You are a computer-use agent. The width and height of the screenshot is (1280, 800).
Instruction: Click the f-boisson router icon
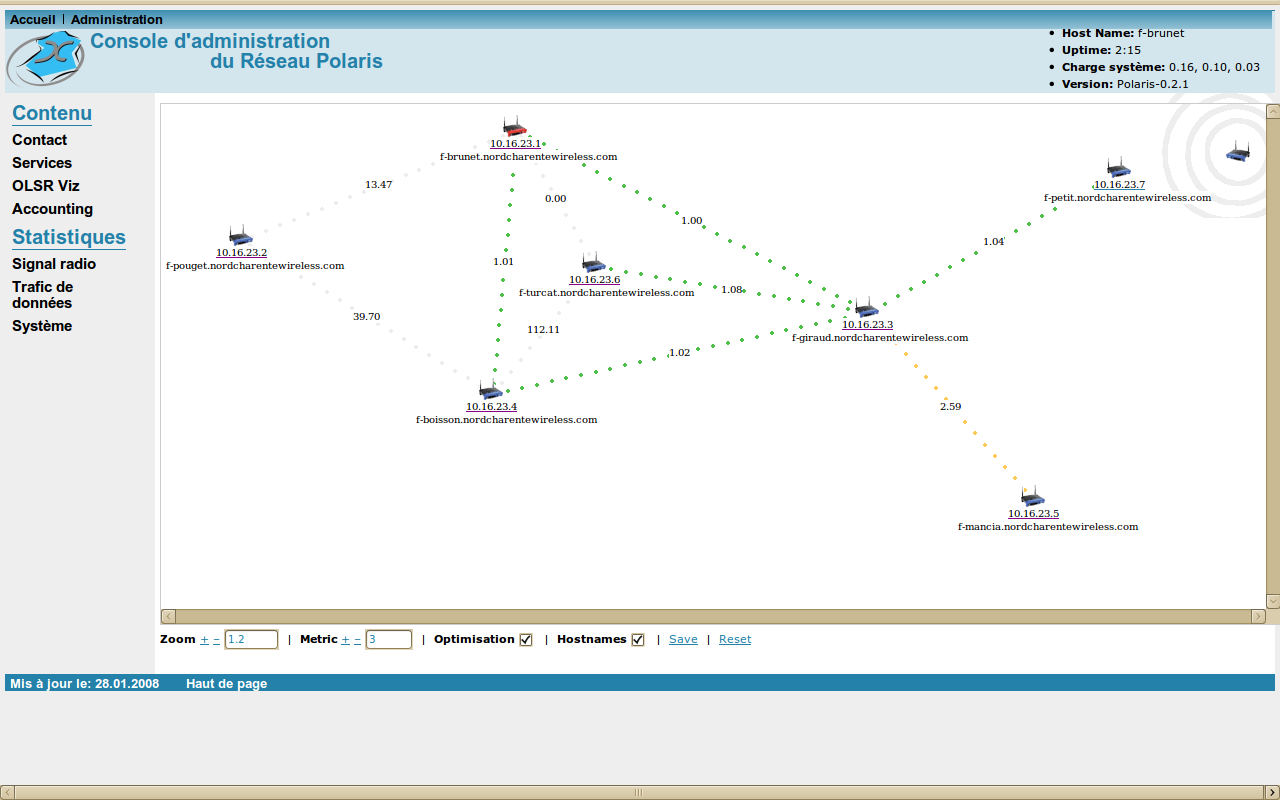tap(491, 389)
